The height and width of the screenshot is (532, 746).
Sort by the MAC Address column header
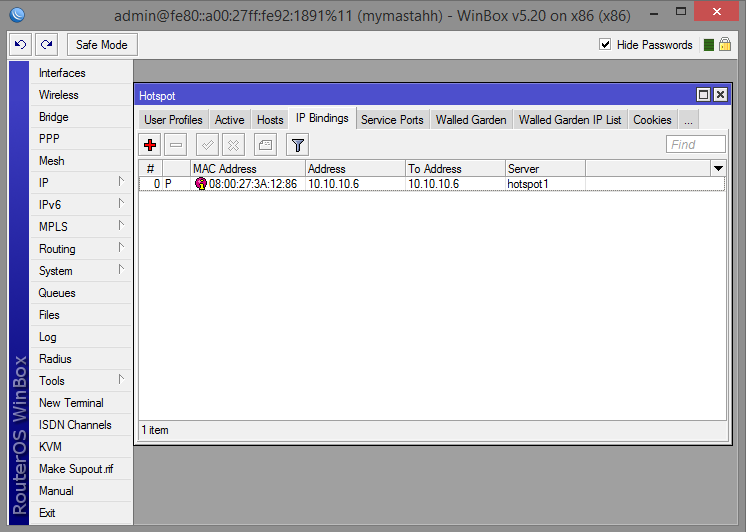pyautogui.click(x=248, y=168)
